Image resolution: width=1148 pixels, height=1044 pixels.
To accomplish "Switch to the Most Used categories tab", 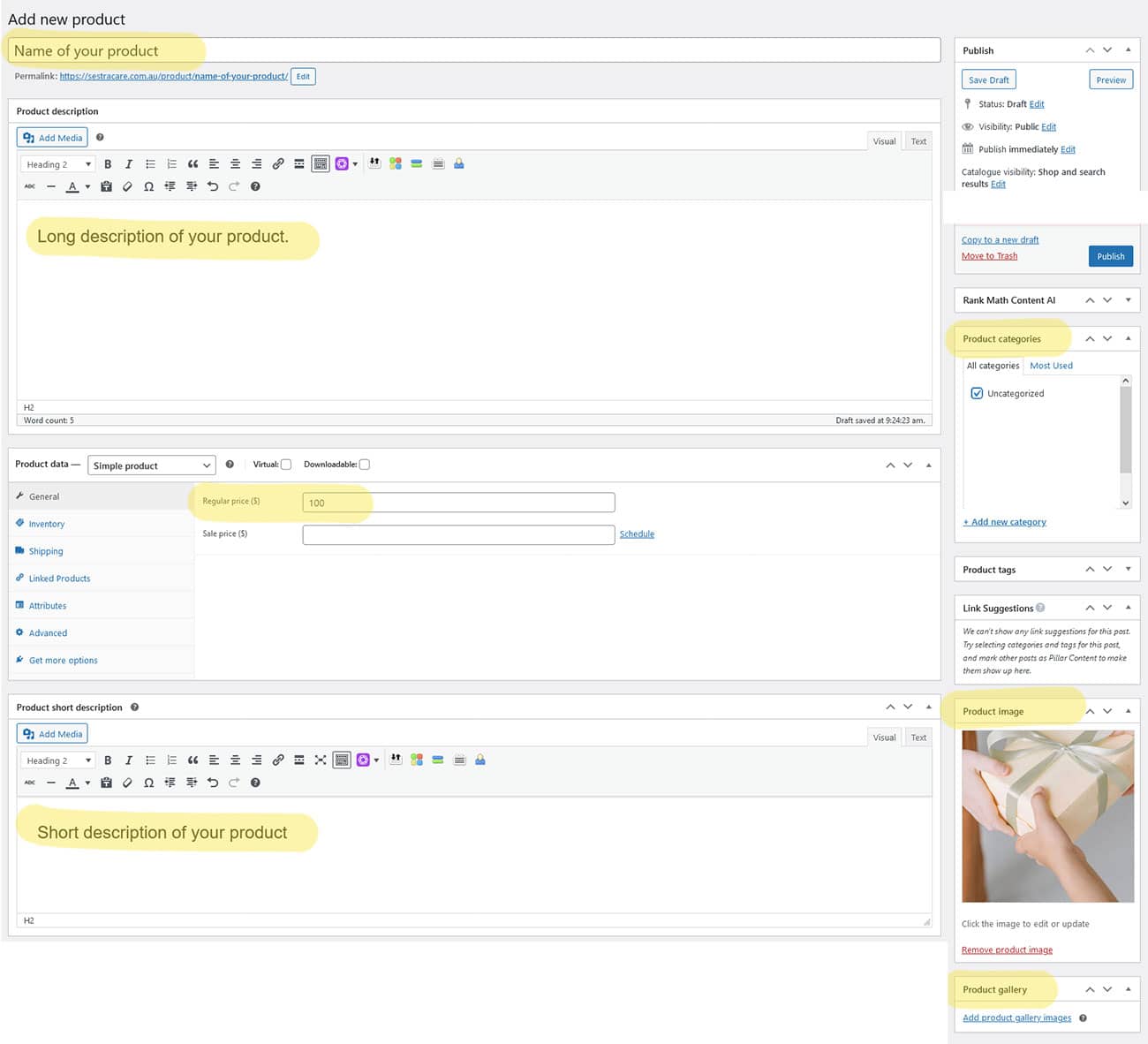I will [1051, 366].
